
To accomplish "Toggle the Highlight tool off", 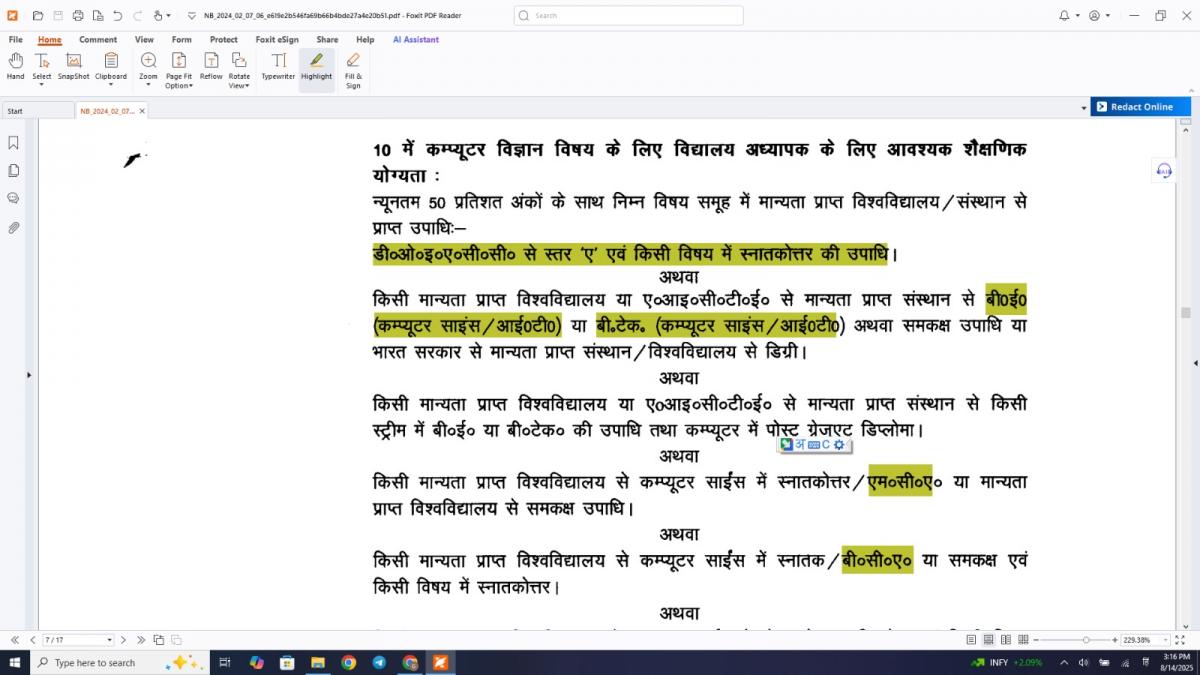I will pyautogui.click(x=316, y=66).
